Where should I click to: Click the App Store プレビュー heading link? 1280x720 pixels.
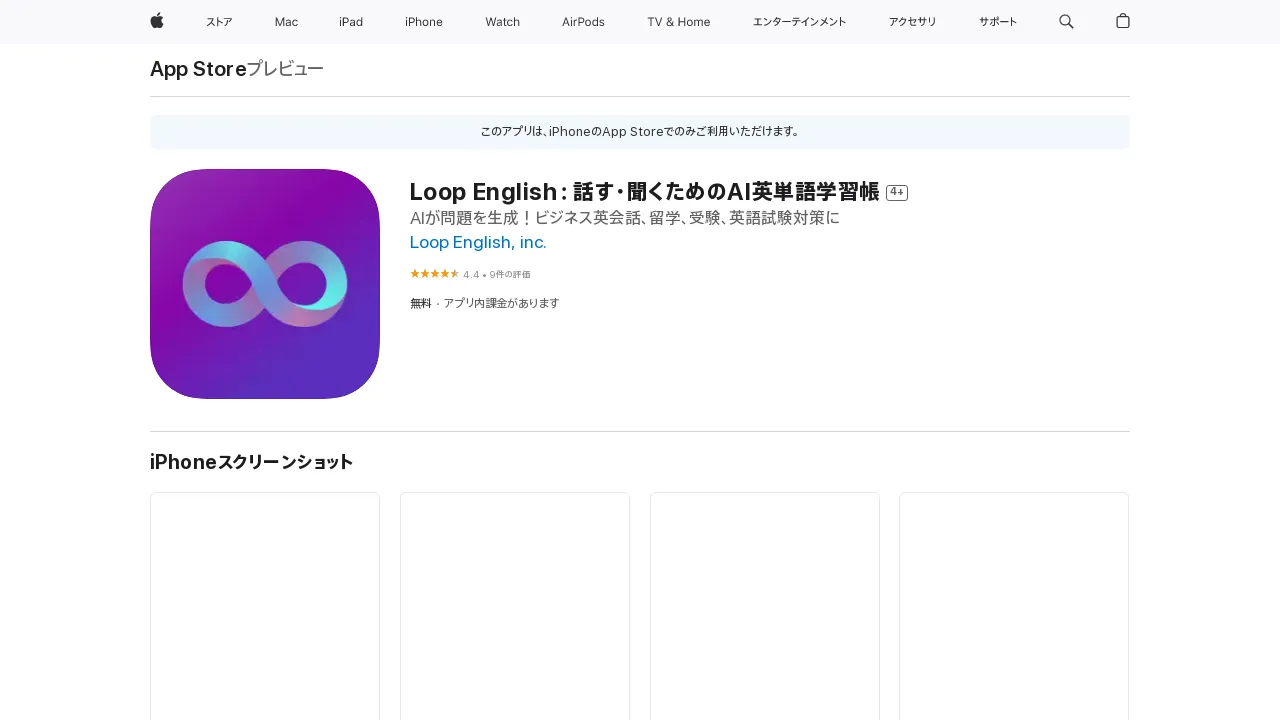237,68
